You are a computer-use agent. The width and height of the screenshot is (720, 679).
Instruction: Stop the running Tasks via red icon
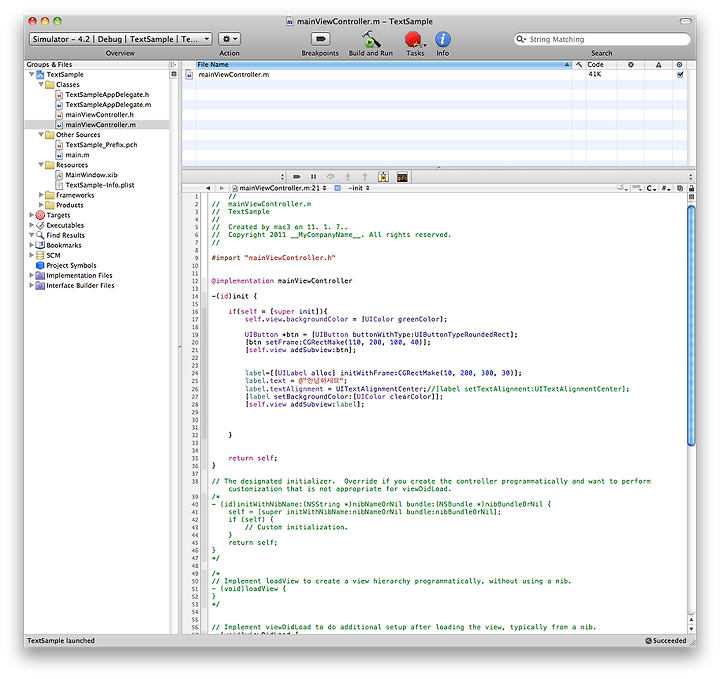pyautogui.click(x=414, y=39)
